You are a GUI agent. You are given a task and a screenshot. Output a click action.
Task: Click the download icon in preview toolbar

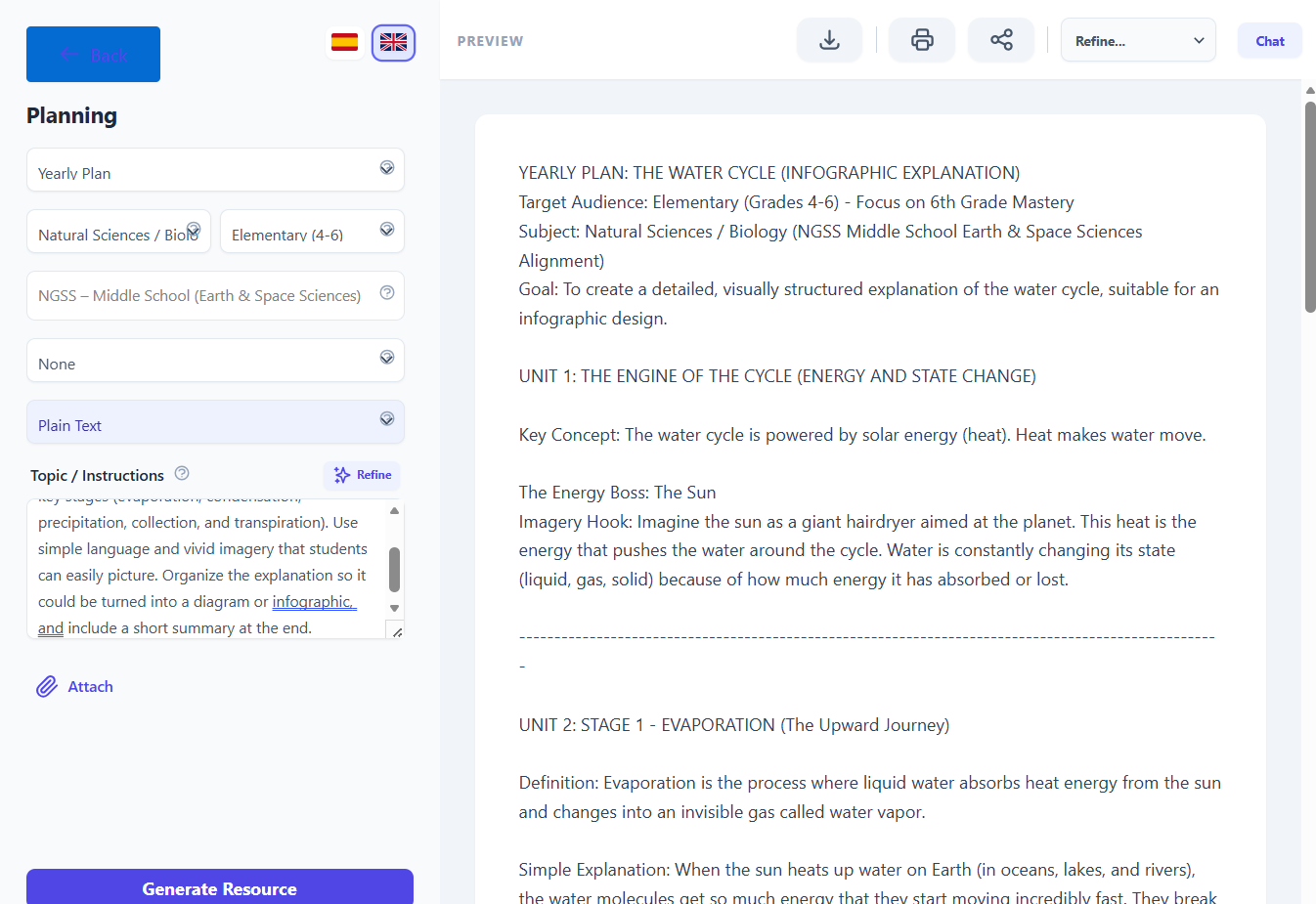click(x=829, y=40)
